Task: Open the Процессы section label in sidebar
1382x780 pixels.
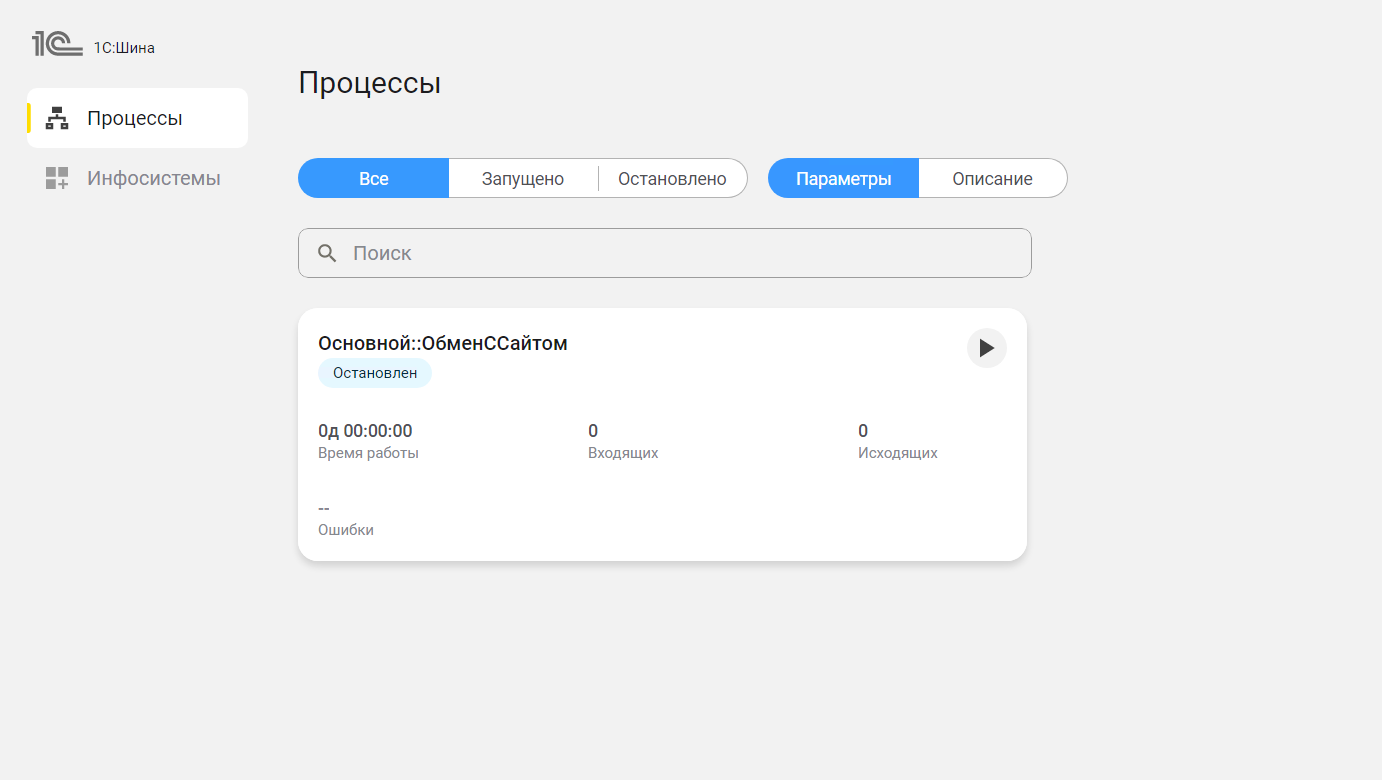Action: coord(135,118)
